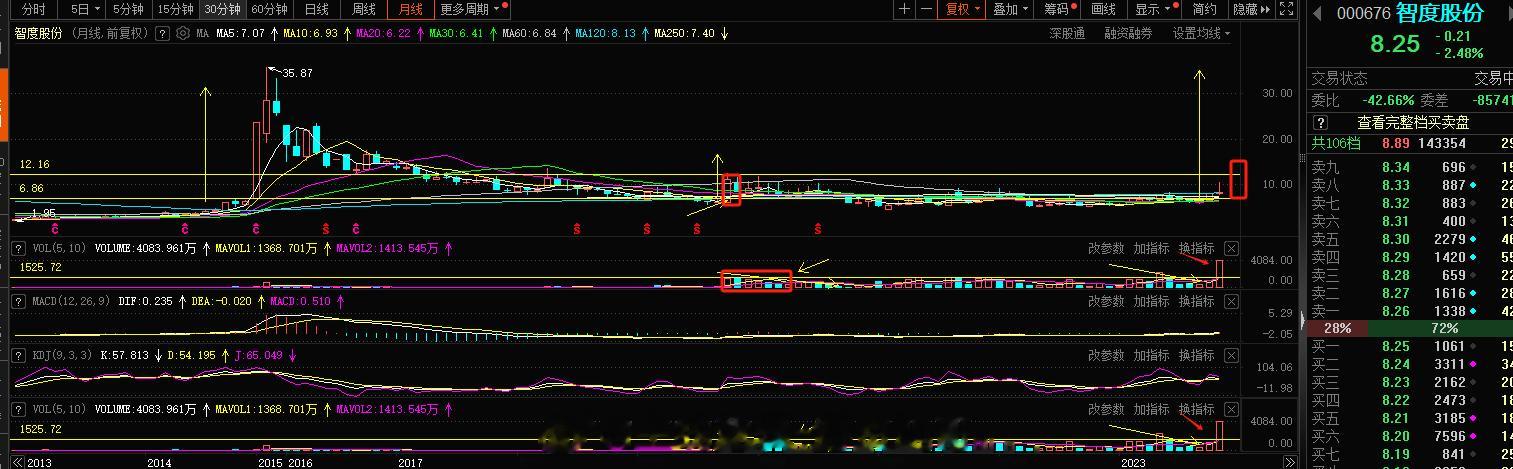Click the MA10:6.93 indicator value

coord(310,33)
